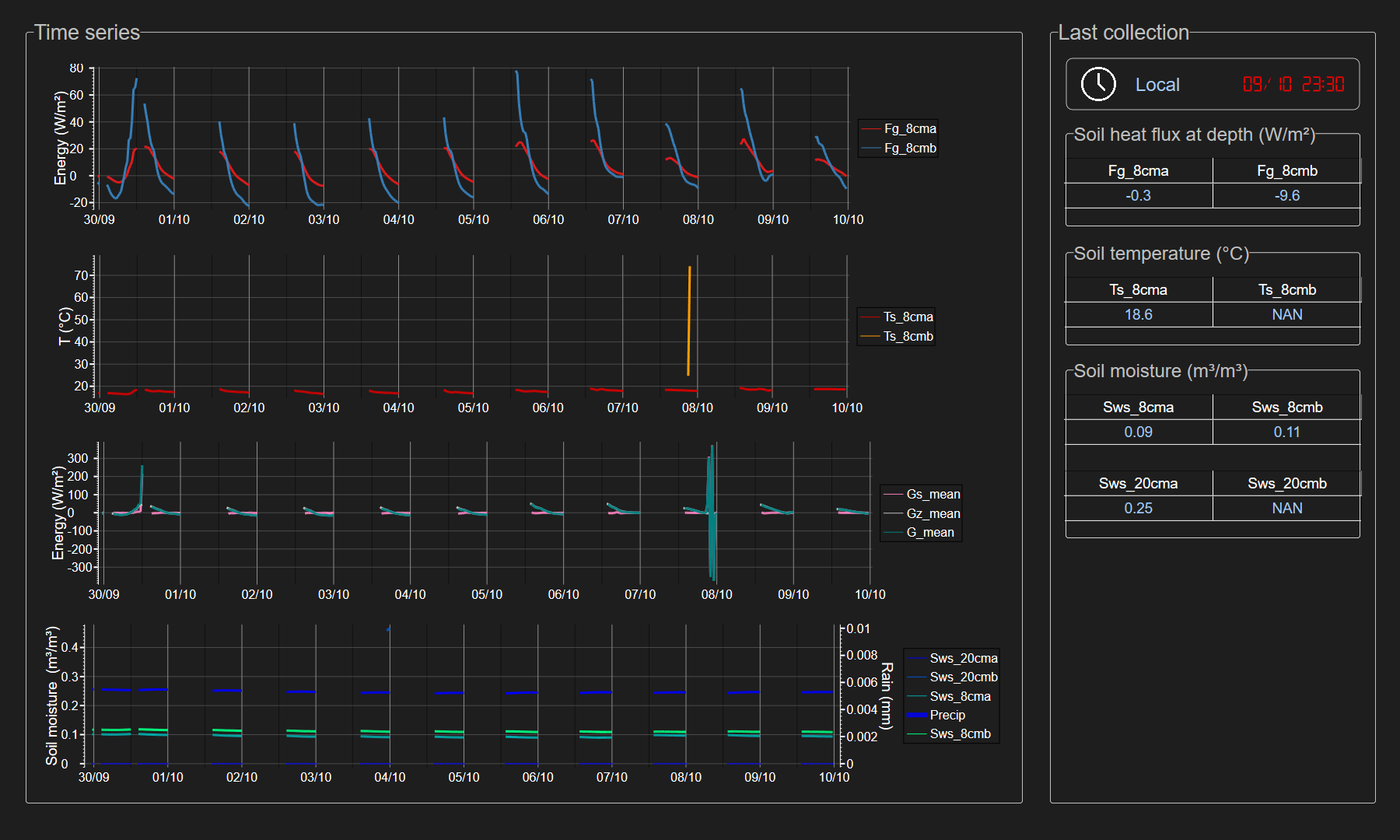Click the Local label text
Screen dimensions: 1400x840
click(1157, 85)
